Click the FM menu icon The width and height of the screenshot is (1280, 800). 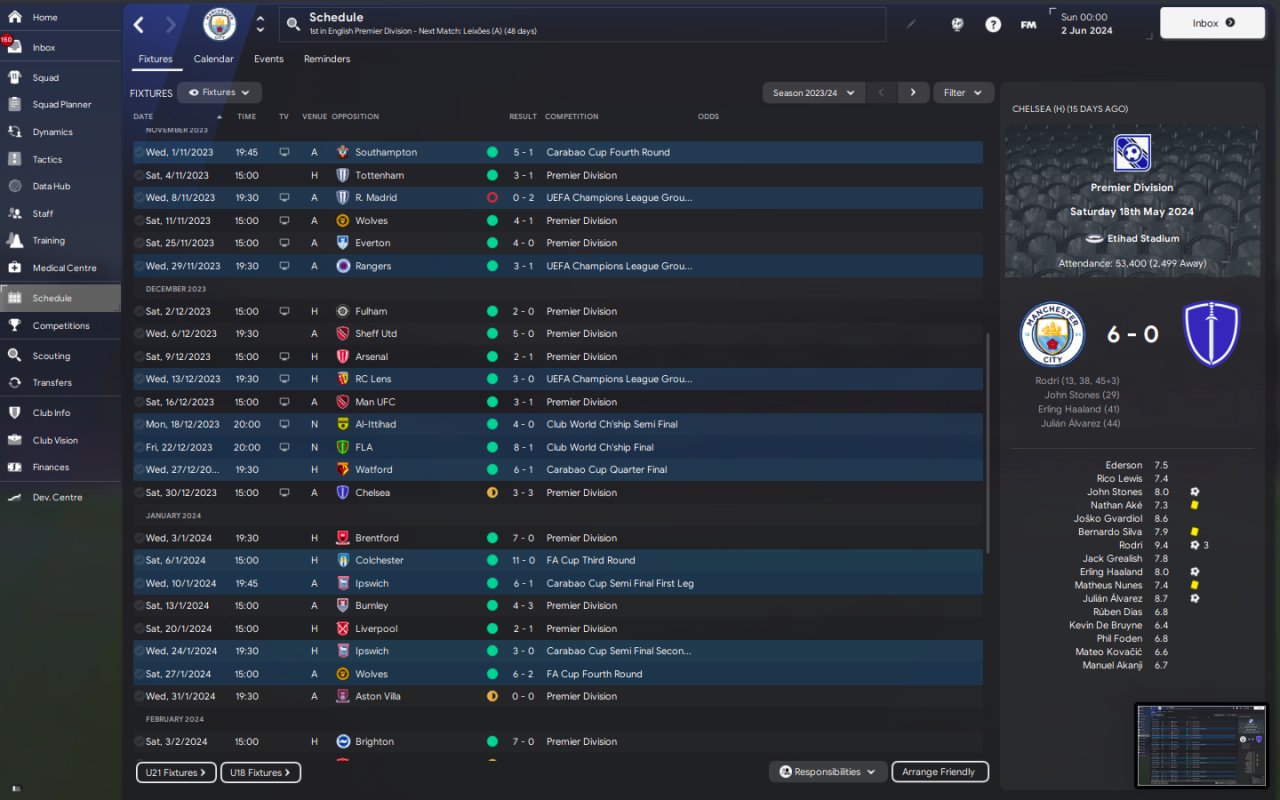click(x=1028, y=24)
